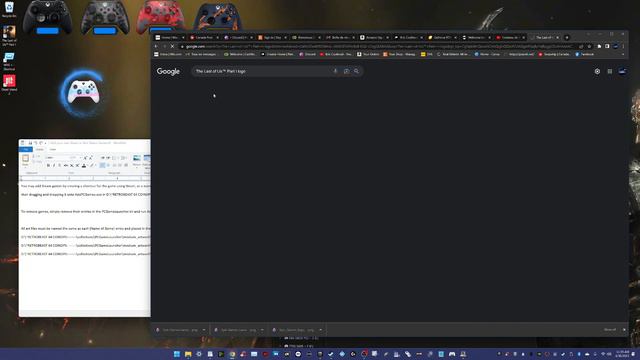This screenshot has width=640, height=360.
Task: Switch to WordPad View ribbon tab
Action: coord(53,149)
